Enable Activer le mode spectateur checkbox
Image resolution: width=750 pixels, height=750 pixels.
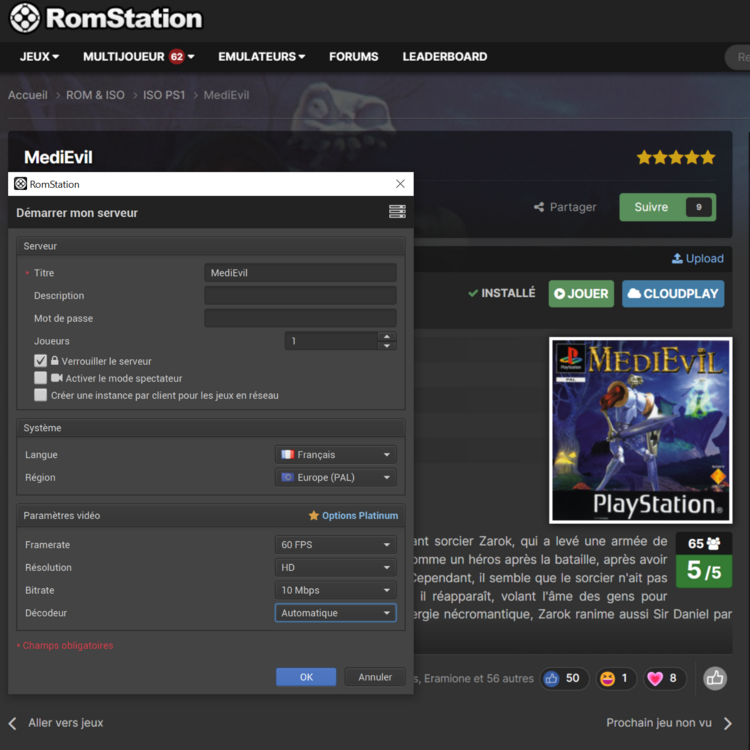(x=41, y=378)
